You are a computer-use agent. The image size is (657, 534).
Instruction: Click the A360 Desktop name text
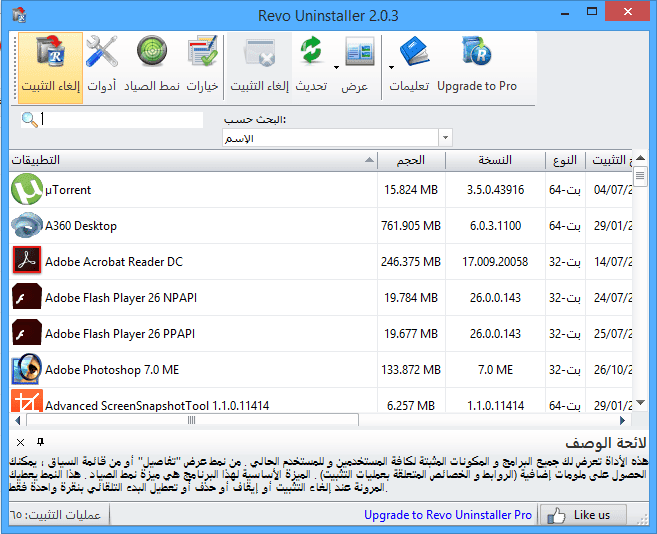pyautogui.click(x=81, y=226)
